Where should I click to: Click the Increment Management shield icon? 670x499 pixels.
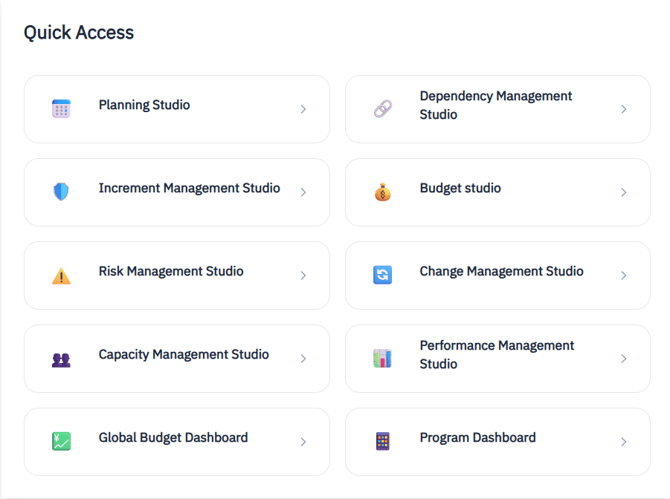pos(61,192)
